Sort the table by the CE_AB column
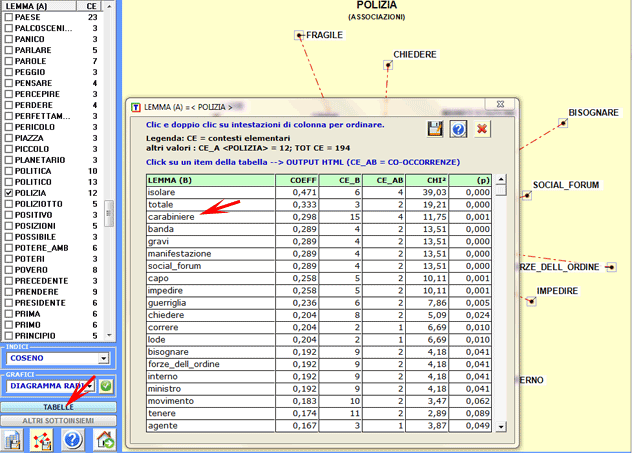 click(384, 180)
